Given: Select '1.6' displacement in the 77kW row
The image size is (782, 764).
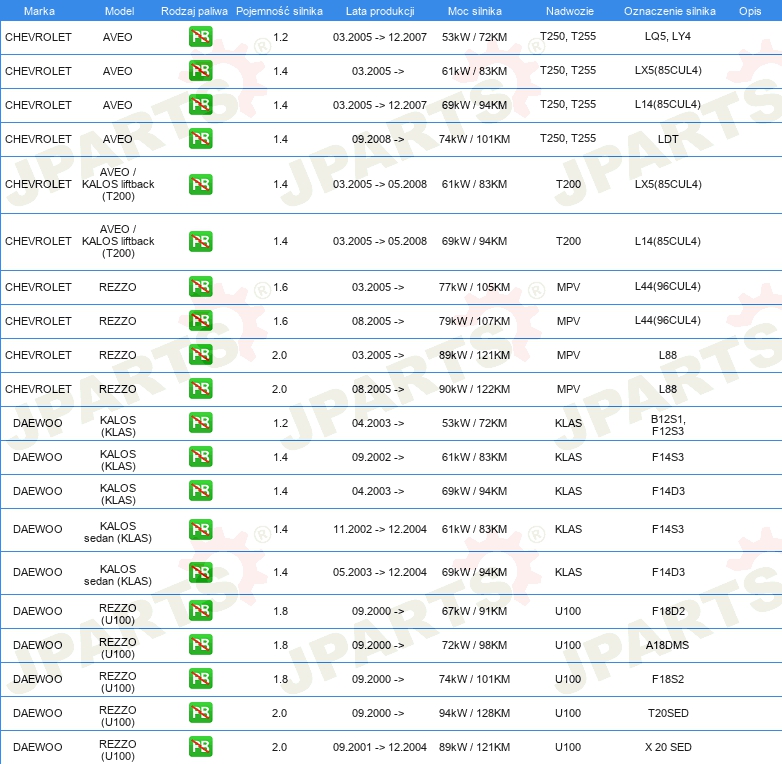Looking at the screenshot, I should (x=281, y=287).
